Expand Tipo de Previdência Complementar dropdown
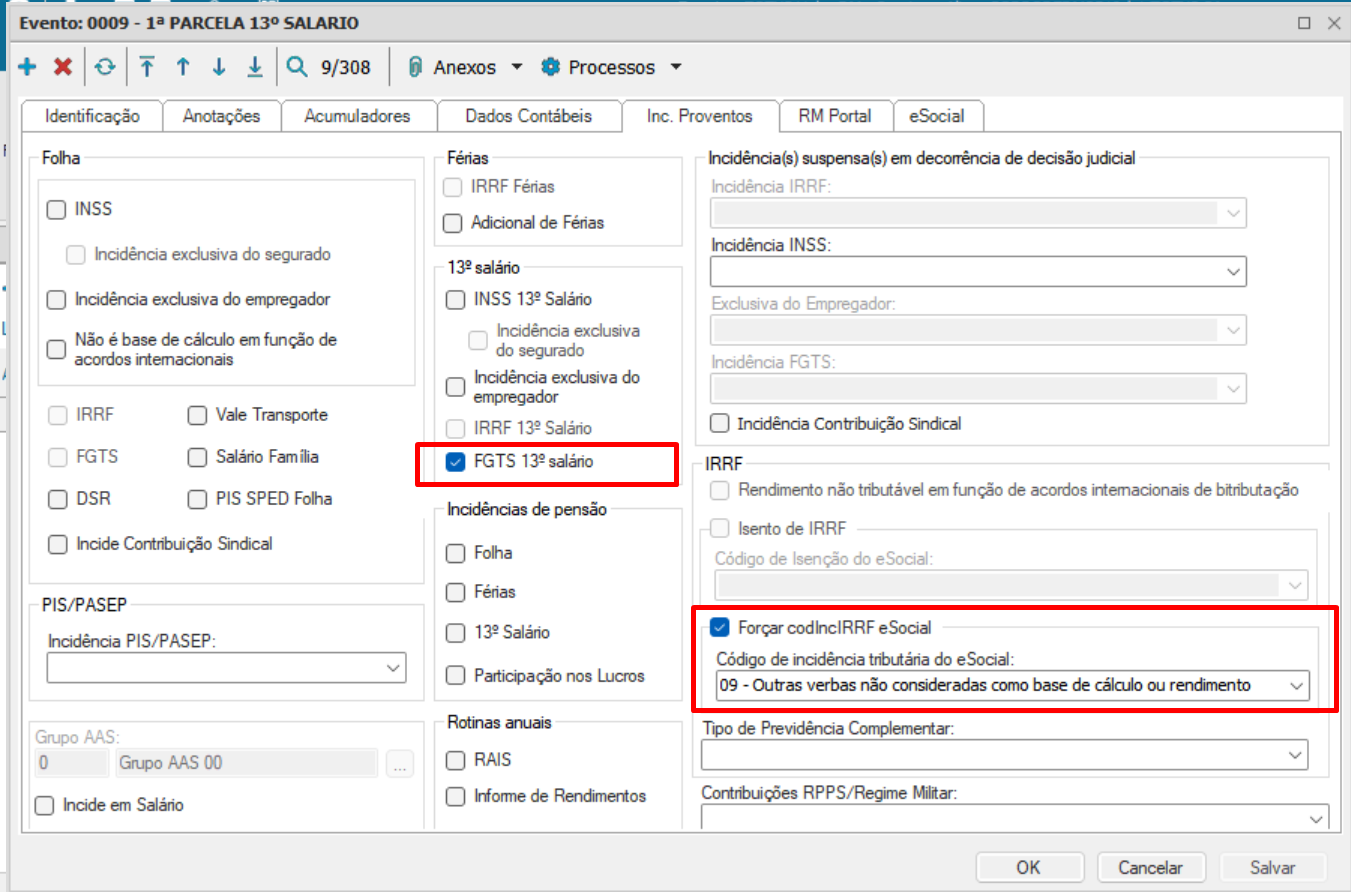 [1296, 755]
